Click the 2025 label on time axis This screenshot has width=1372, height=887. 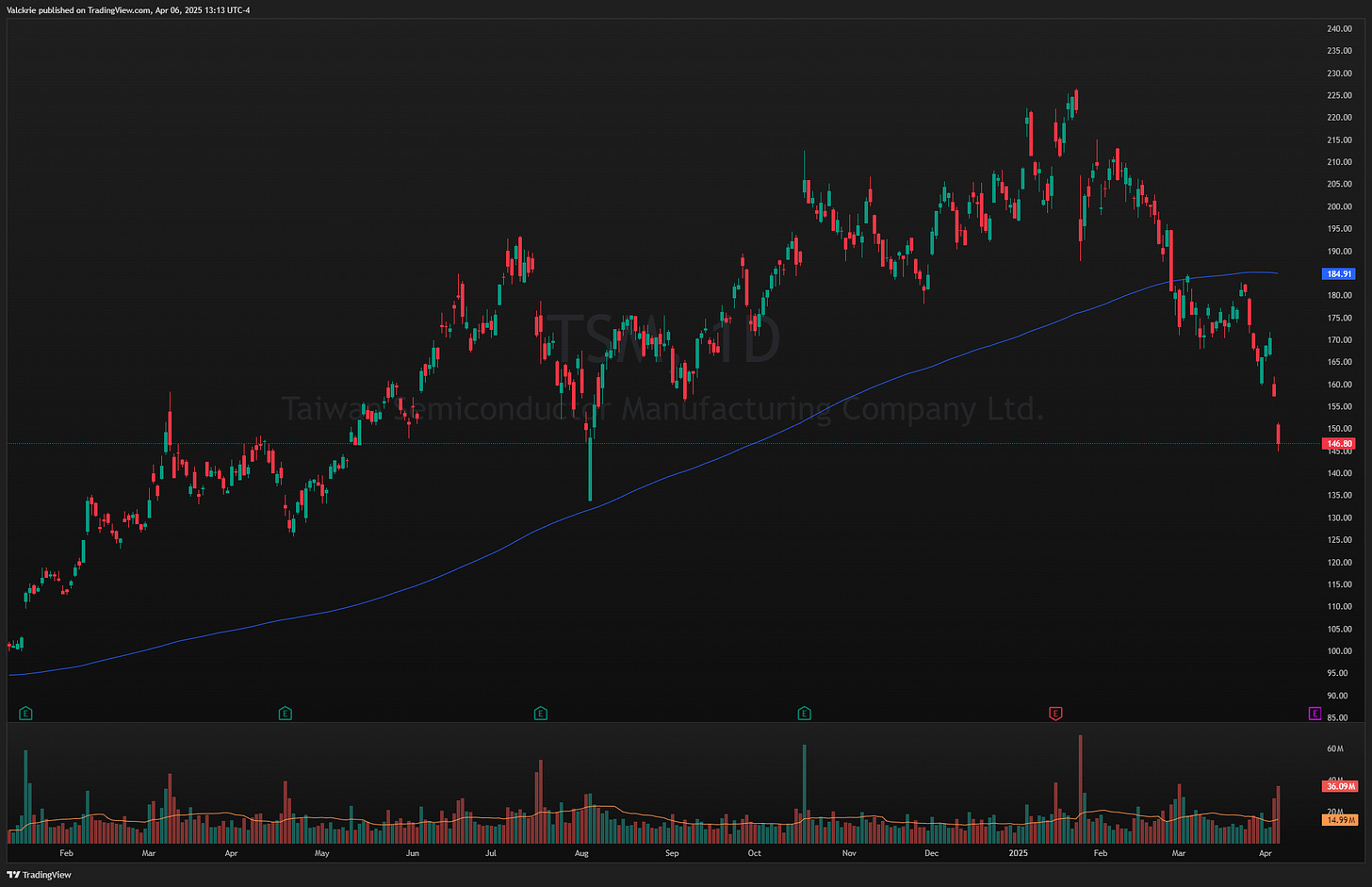click(x=1018, y=853)
